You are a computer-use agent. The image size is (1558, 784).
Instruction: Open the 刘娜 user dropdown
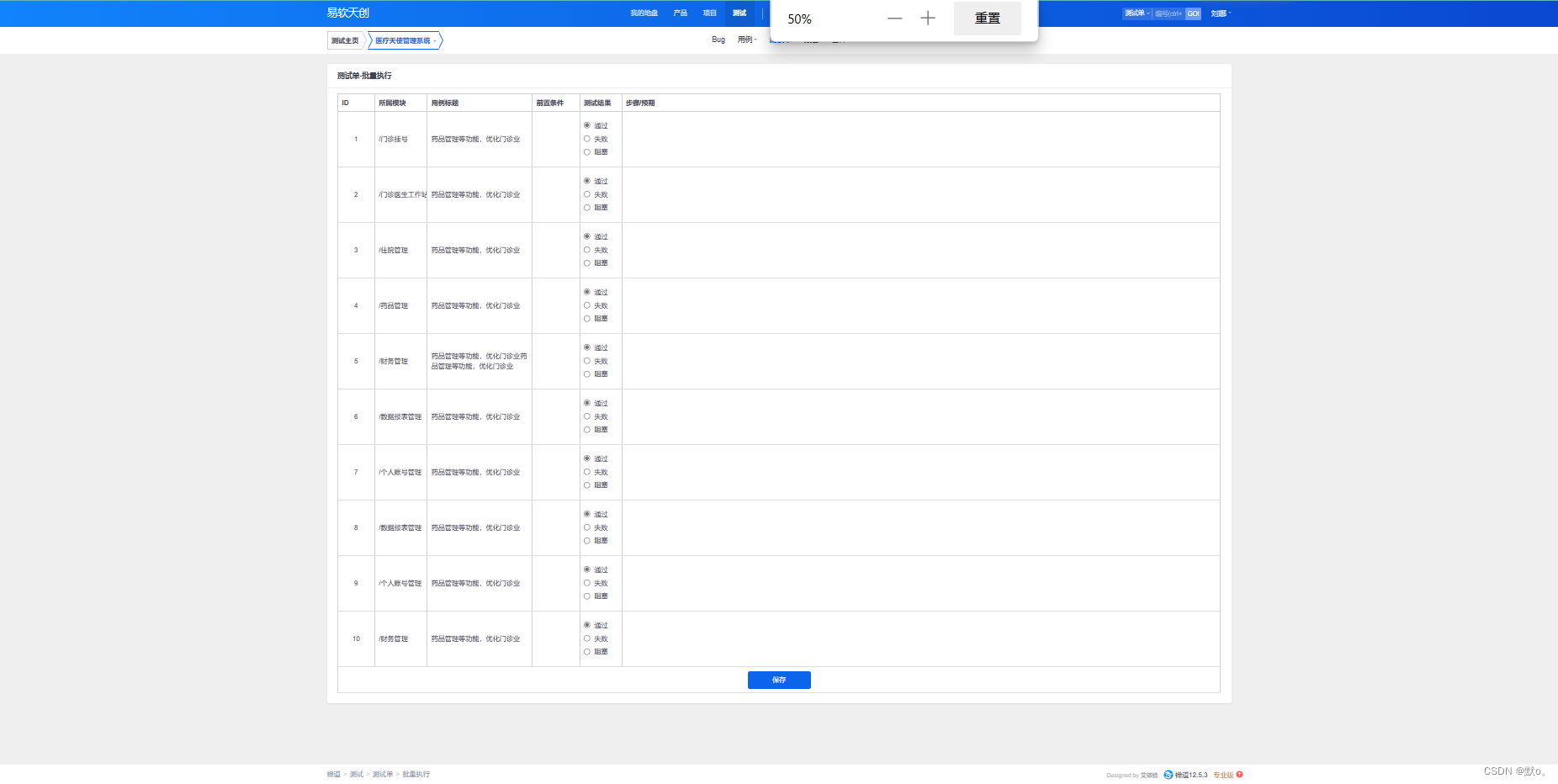pos(1220,13)
